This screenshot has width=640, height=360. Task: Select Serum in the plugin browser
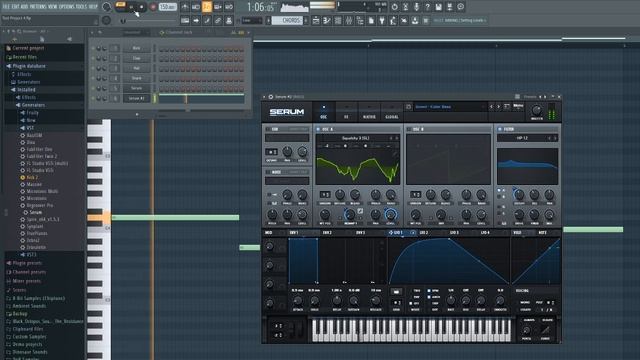click(35, 213)
